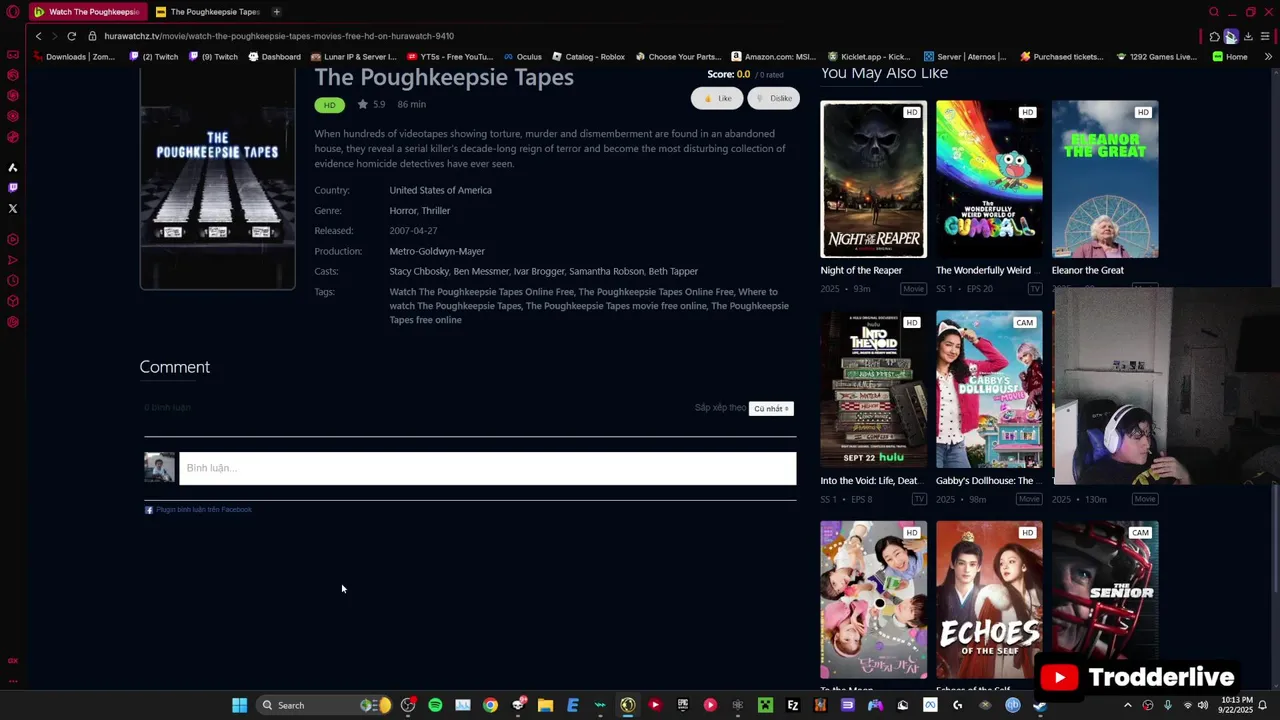Open cast member Samantha Robson

click(606, 271)
